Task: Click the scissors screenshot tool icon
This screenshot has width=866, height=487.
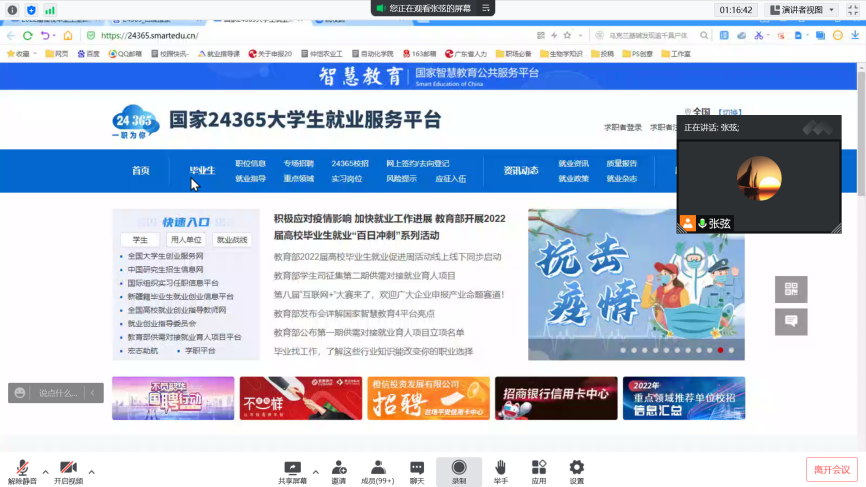Action: [x=759, y=35]
